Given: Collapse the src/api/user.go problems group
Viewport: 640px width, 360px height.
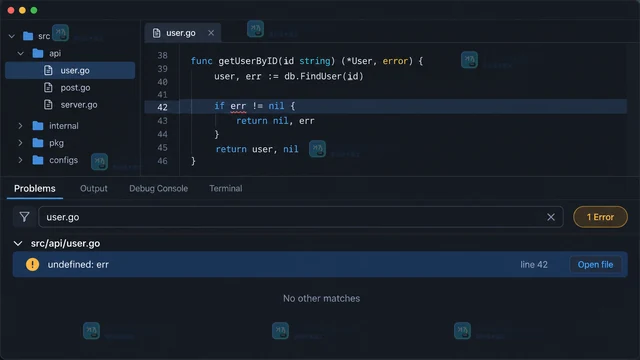Looking at the screenshot, I should click(x=18, y=244).
